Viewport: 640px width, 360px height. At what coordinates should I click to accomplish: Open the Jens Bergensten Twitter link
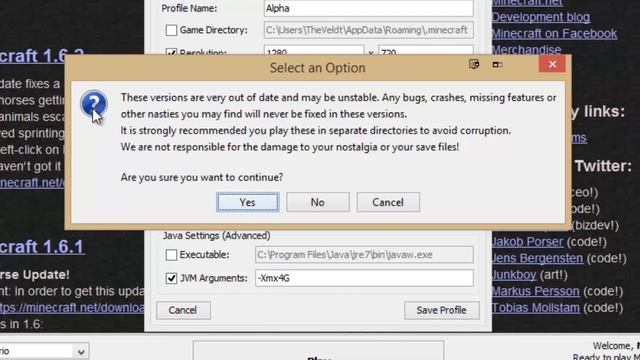537,258
